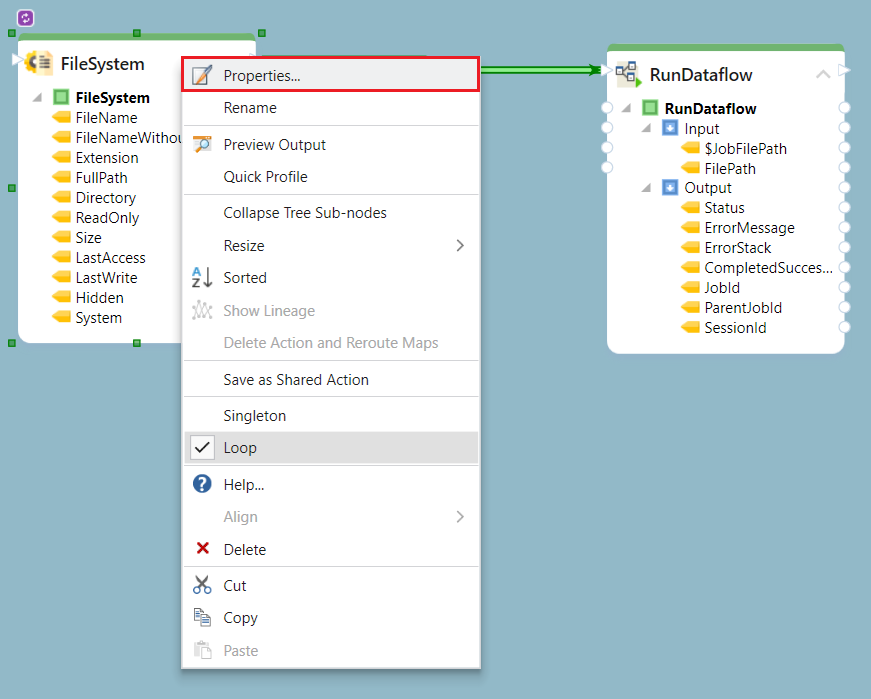
Task: Toggle Sorted ordering of fields
Action: [245, 278]
